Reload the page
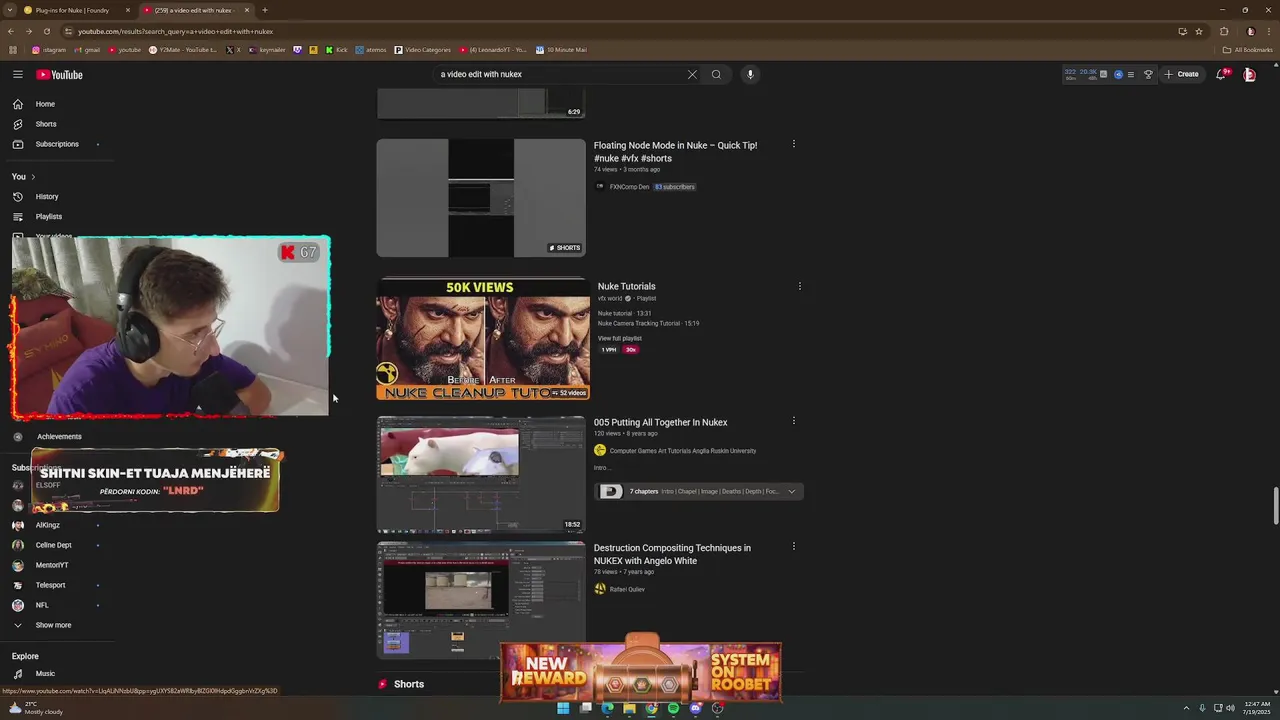This screenshot has height=720, width=1280. click(x=46, y=31)
